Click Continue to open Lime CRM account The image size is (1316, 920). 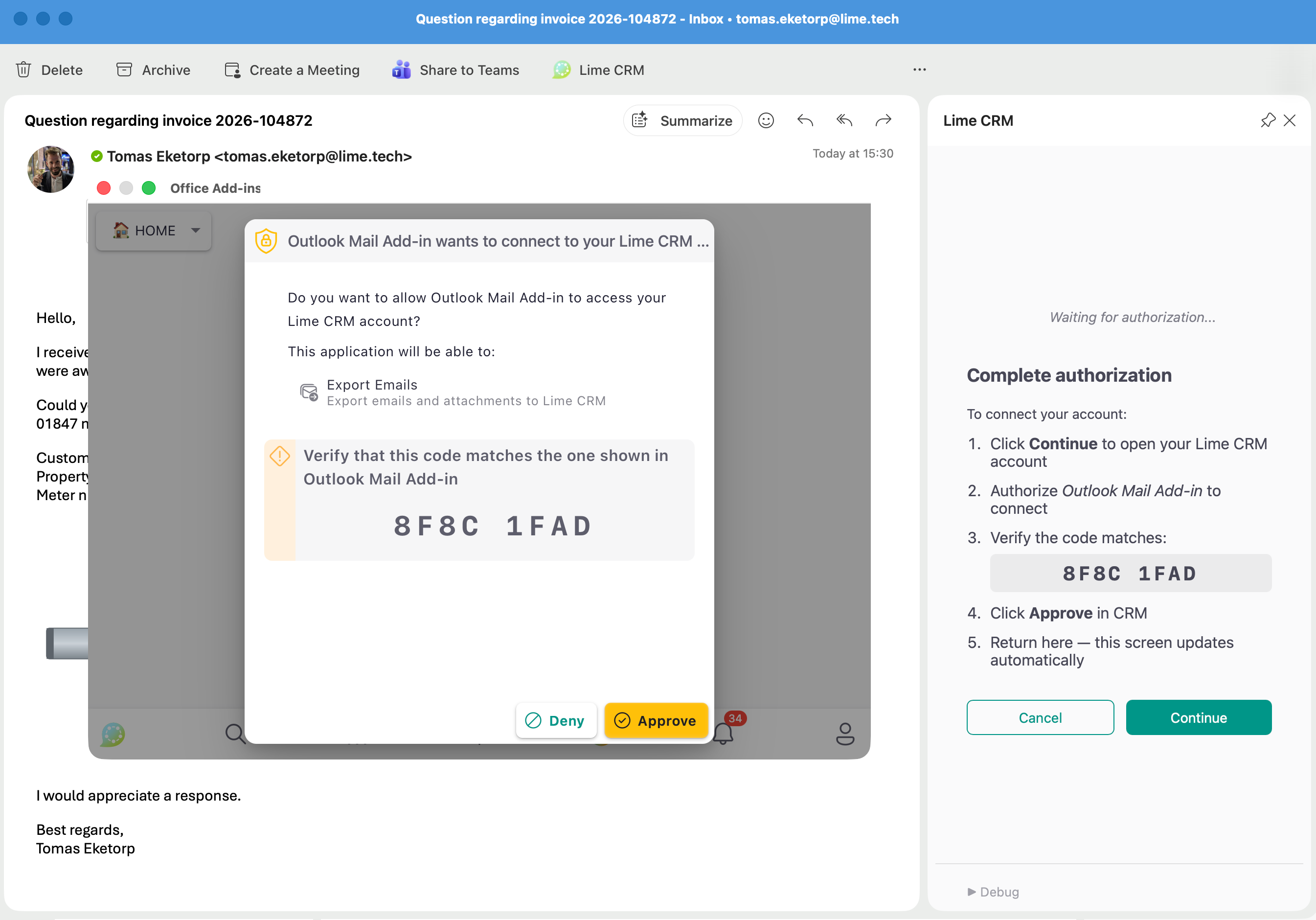coord(1198,718)
